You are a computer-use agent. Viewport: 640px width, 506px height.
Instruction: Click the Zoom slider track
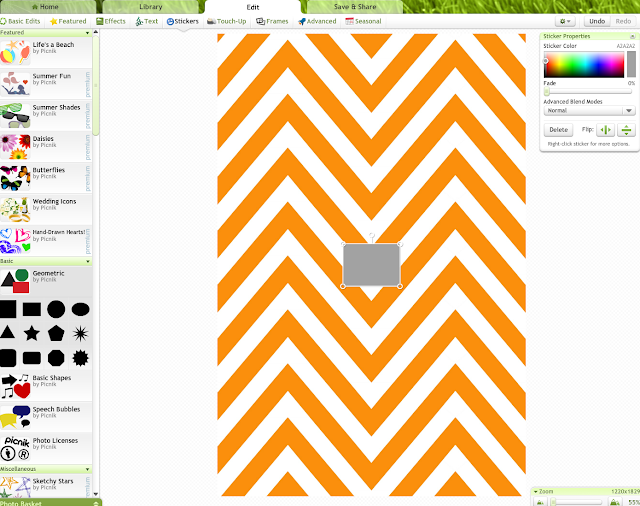577,502
